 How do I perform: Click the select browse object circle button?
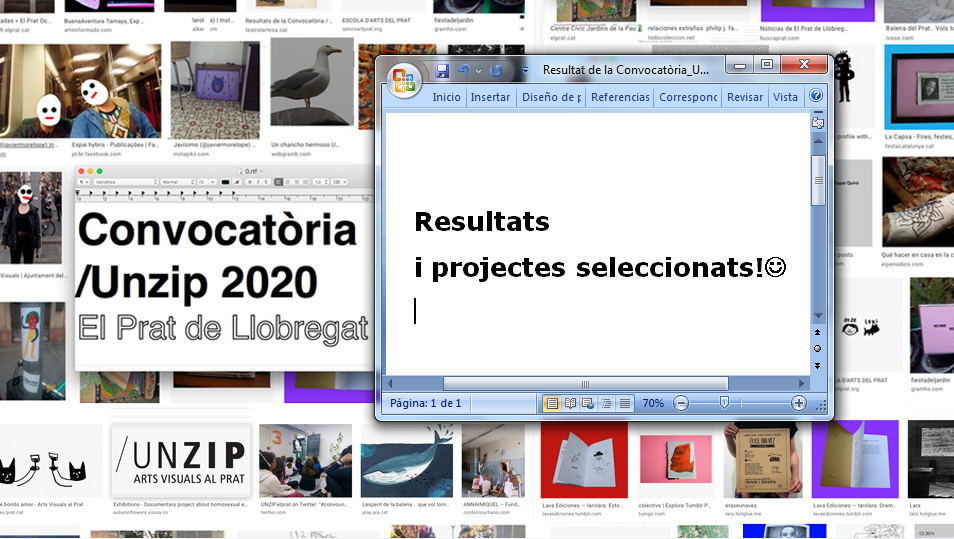818,348
